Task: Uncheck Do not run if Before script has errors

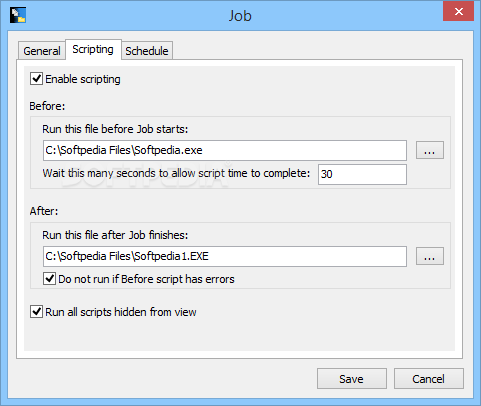Action: click(x=49, y=279)
